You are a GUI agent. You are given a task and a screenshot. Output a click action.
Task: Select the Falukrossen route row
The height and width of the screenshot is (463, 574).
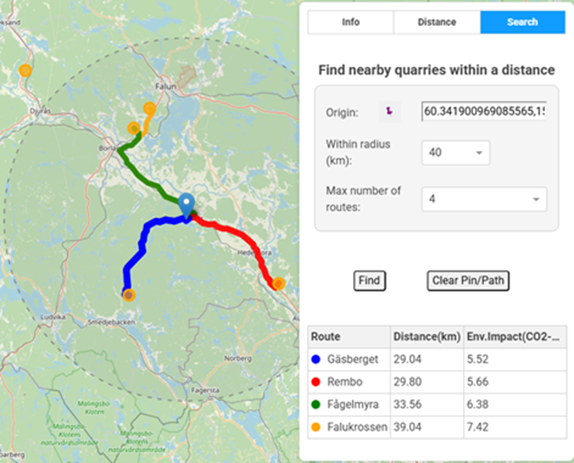[x=437, y=427]
